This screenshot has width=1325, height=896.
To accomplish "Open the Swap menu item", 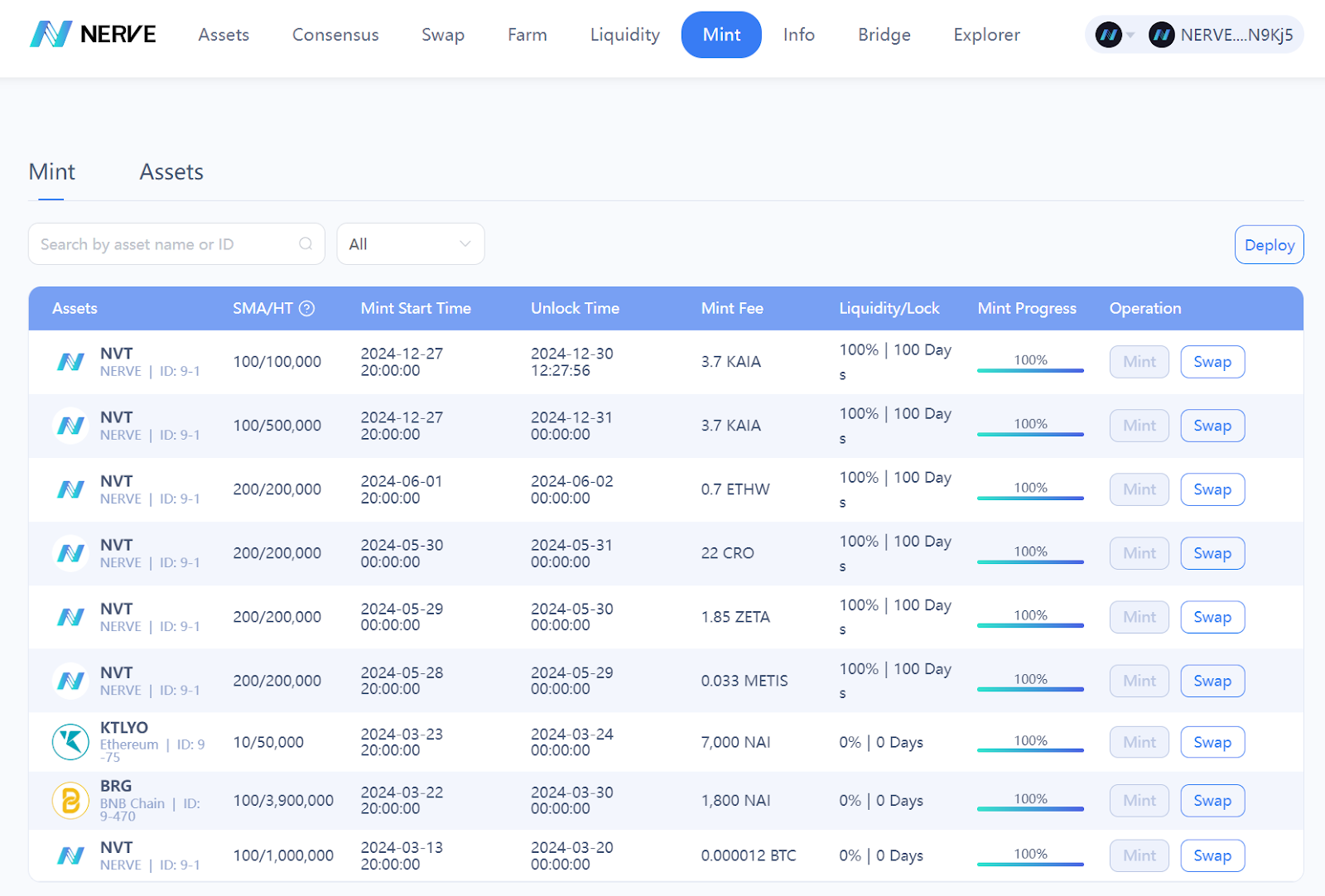I will (443, 35).
